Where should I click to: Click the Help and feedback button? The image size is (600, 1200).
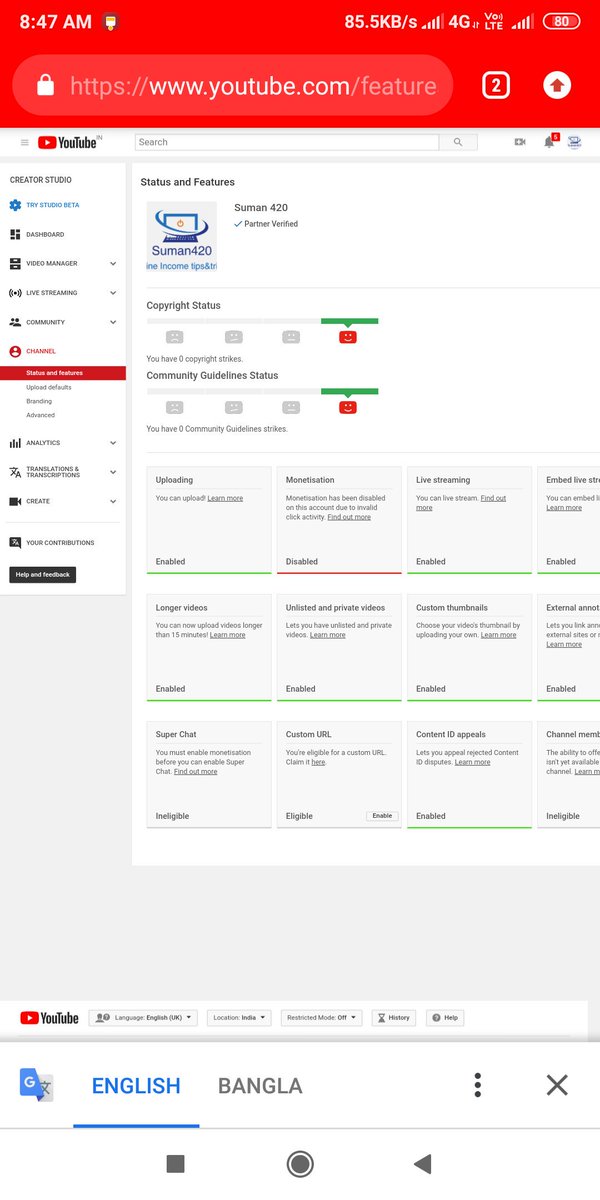pyautogui.click(x=43, y=575)
